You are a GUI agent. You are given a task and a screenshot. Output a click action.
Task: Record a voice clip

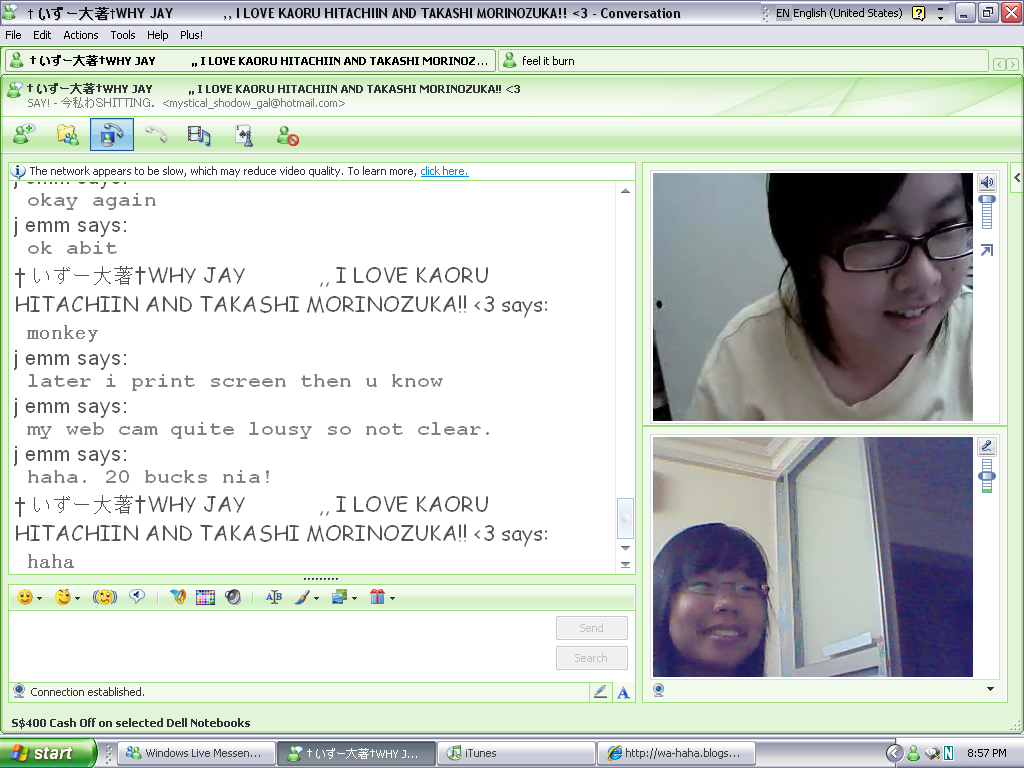pyautogui.click(x=136, y=596)
